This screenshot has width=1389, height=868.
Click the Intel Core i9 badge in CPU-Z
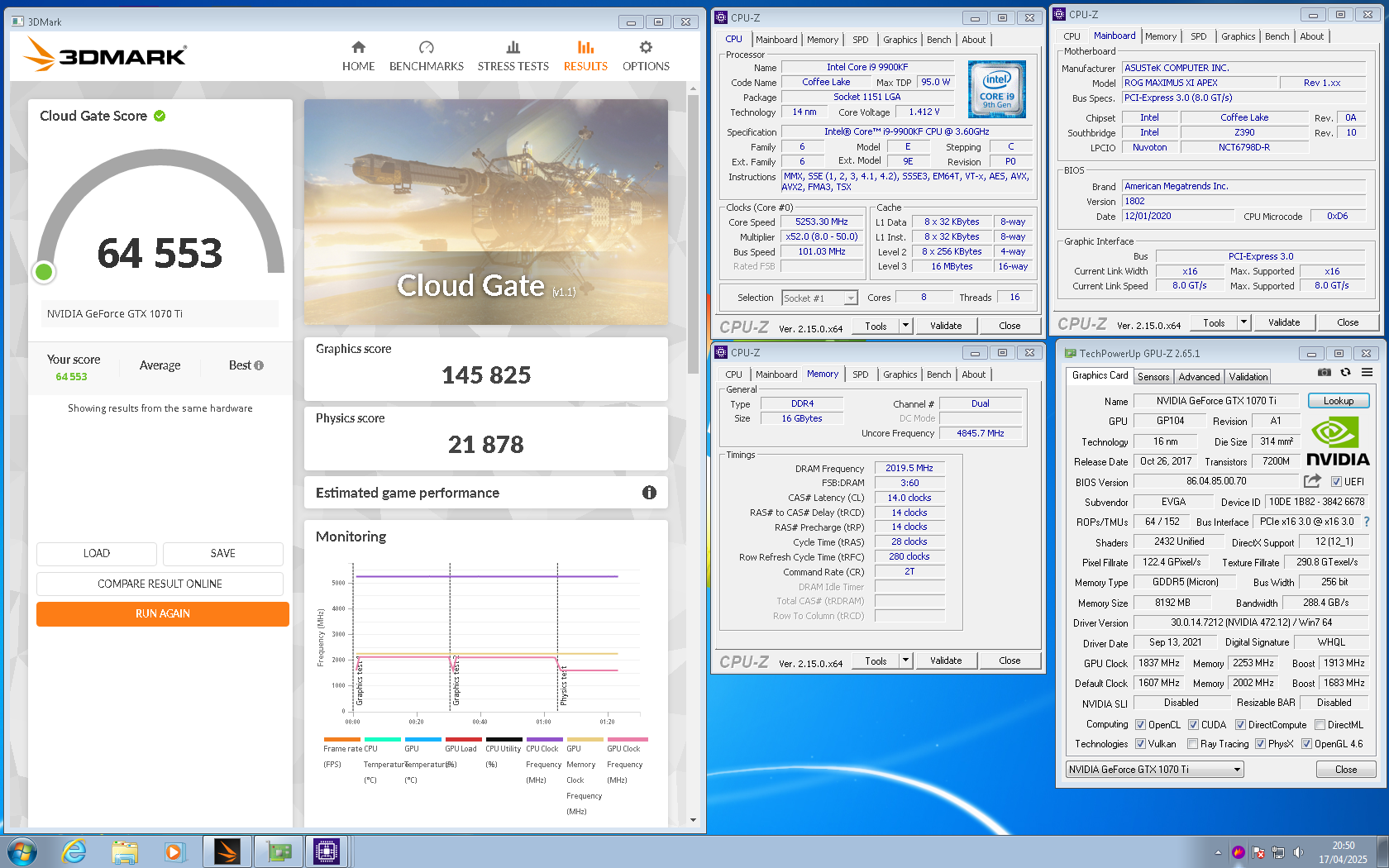(996, 89)
